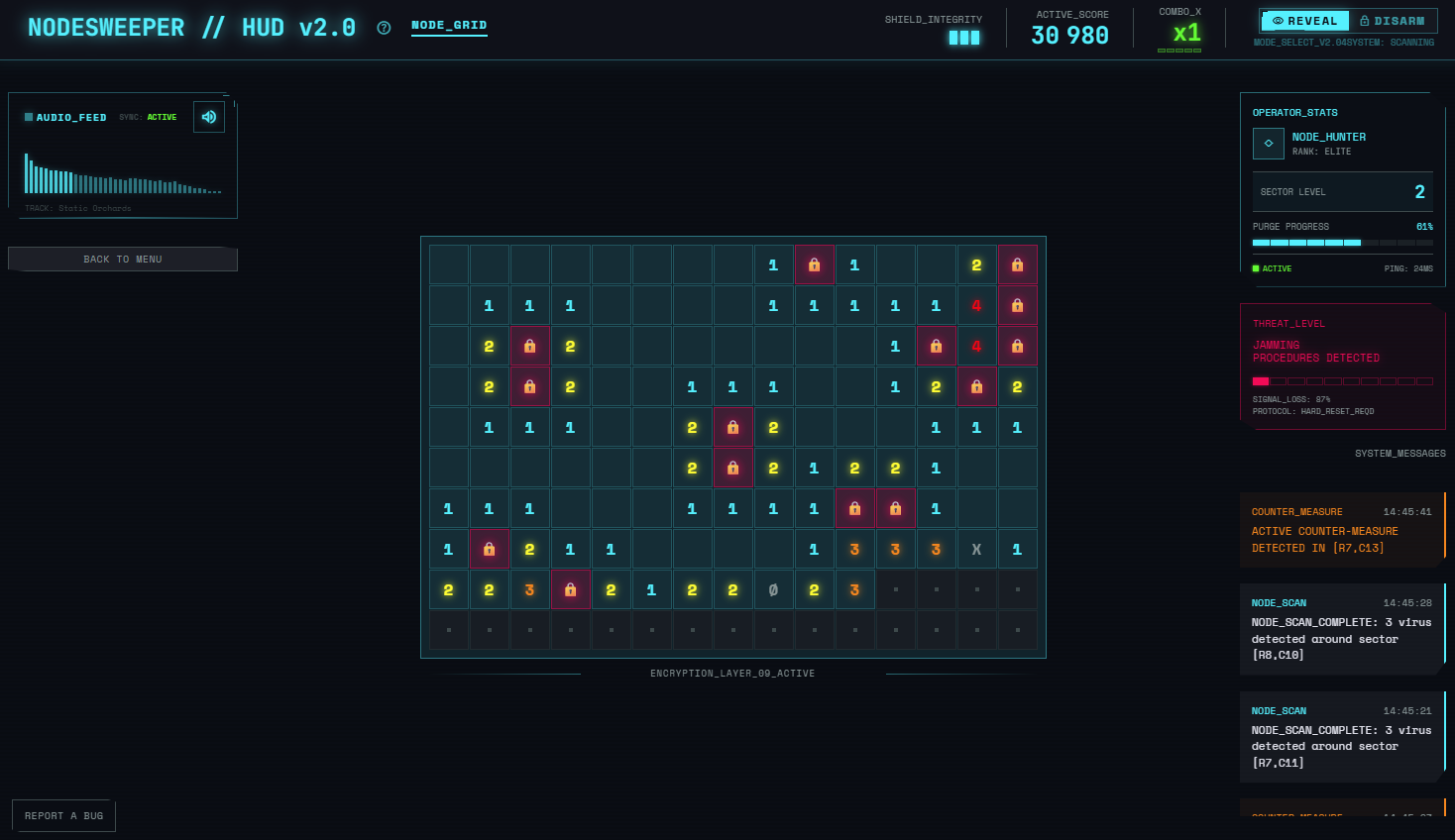This screenshot has width=1455, height=840.
Task: Select the lock tile left of the lower red 4
Action: [937, 347]
